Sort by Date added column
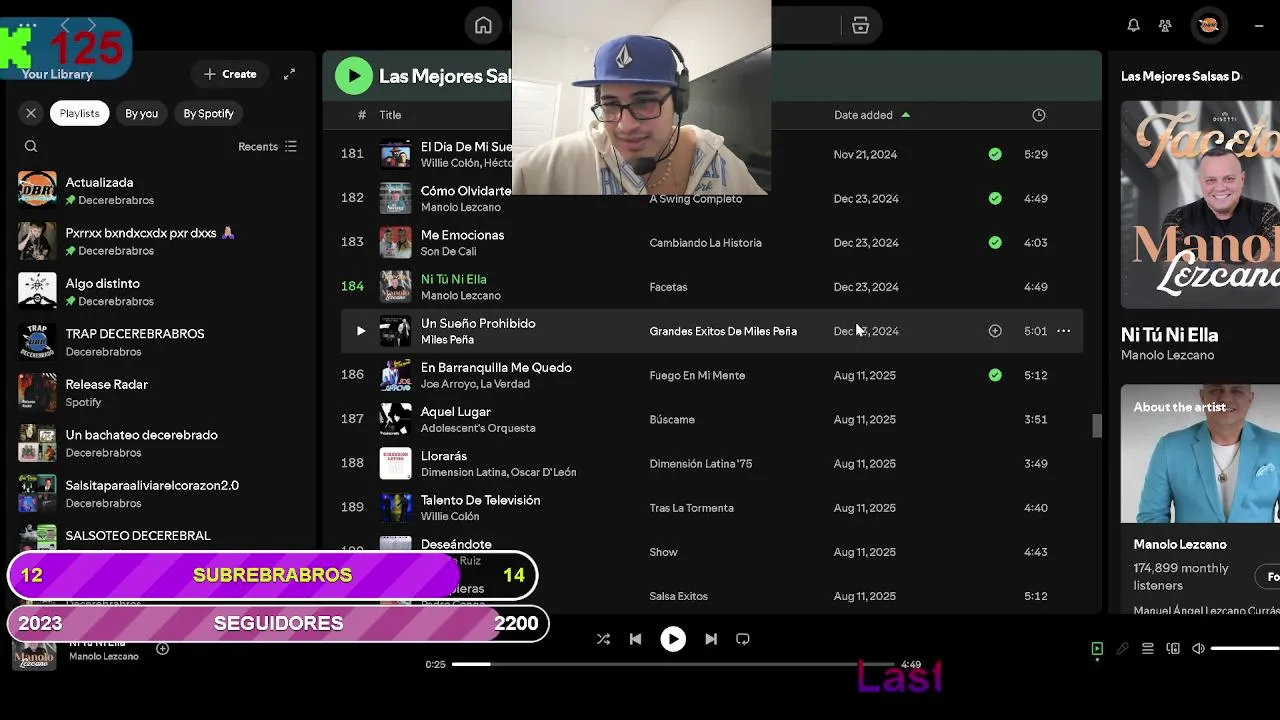Image resolution: width=1280 pixels, height=720 pixels. coord(872,115)
